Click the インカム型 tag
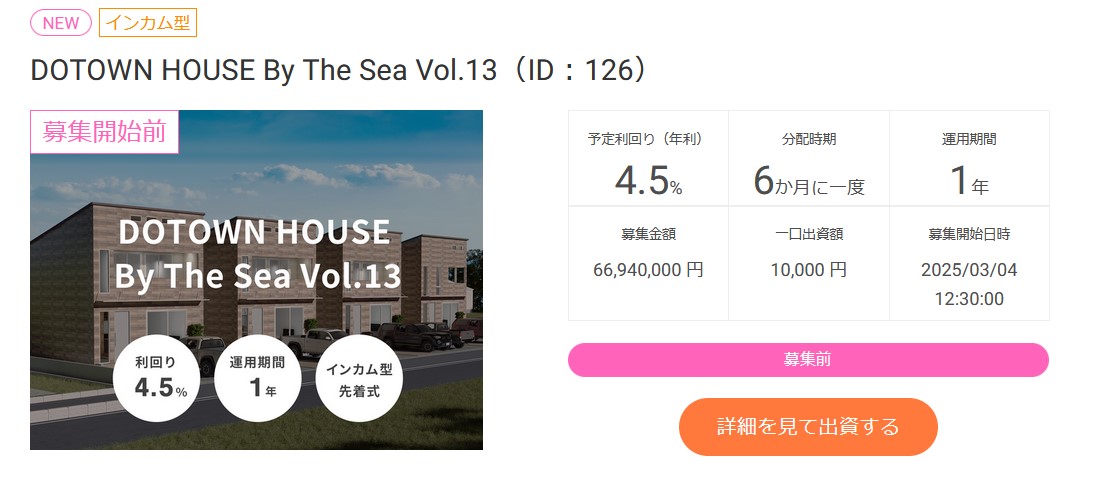Image resolution: width=1096 pixels, height=481 pixels. (147, 22)
